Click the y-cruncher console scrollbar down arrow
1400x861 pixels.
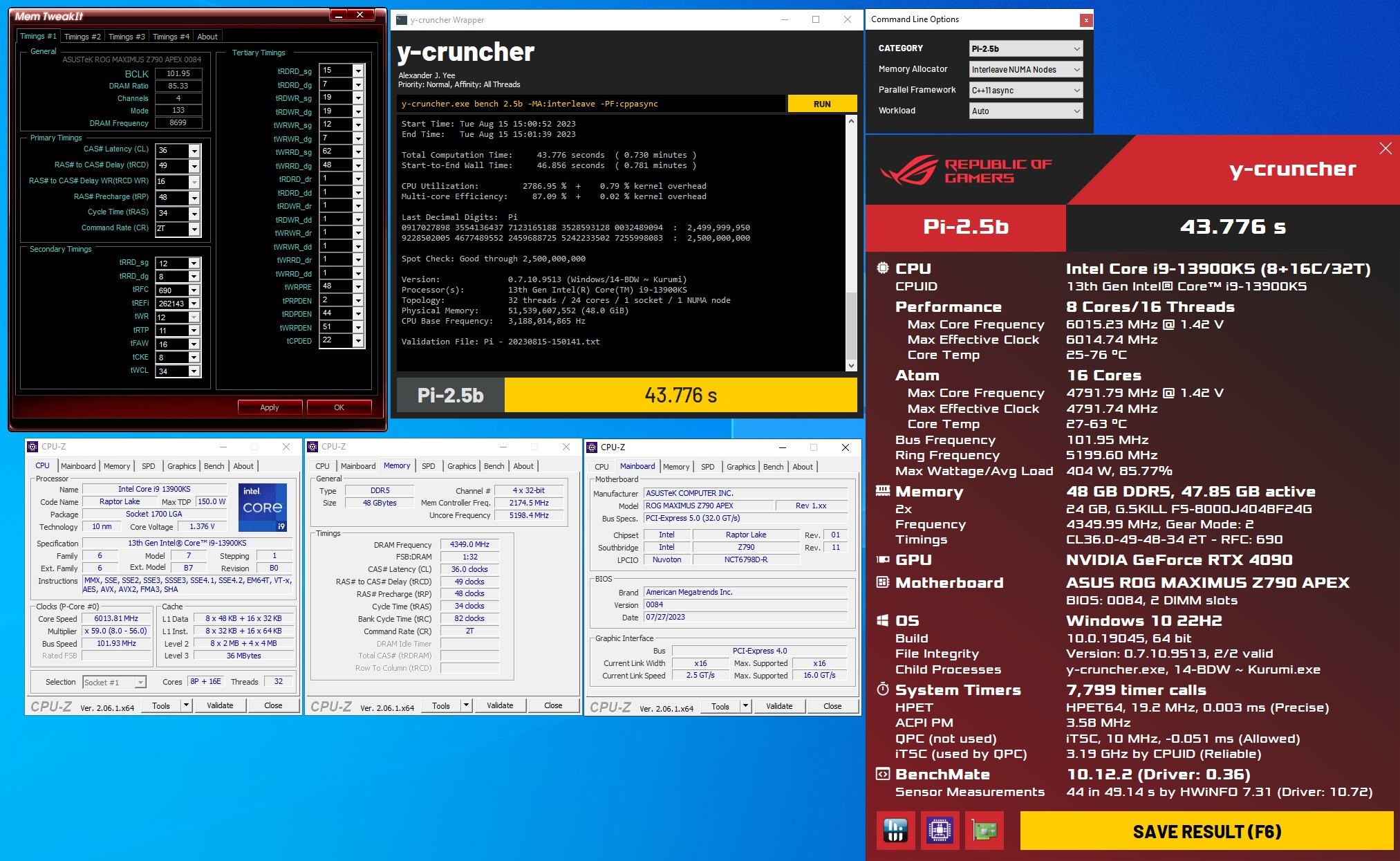pos(851,365)
